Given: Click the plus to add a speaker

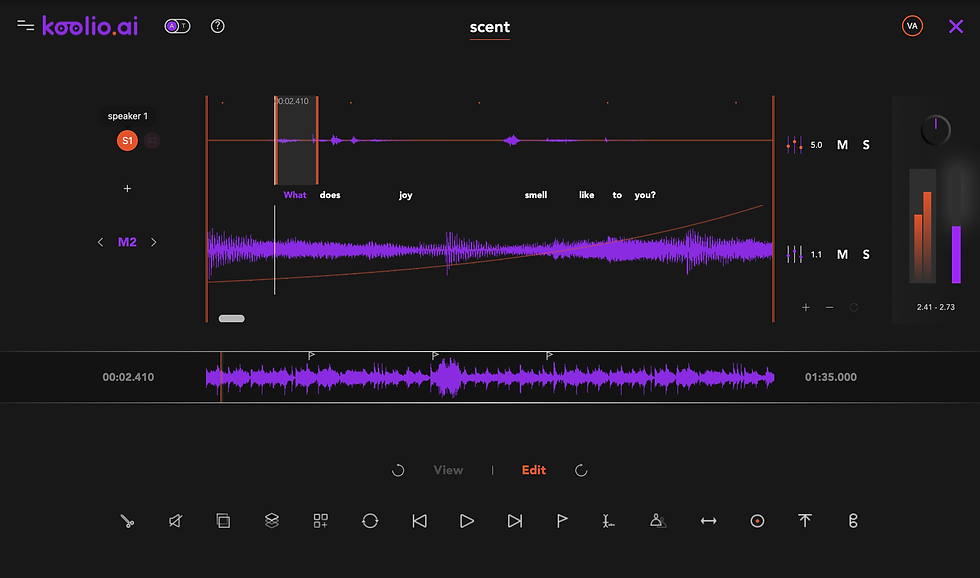Looking at the screenshot, I should click(x=127, y=188).
